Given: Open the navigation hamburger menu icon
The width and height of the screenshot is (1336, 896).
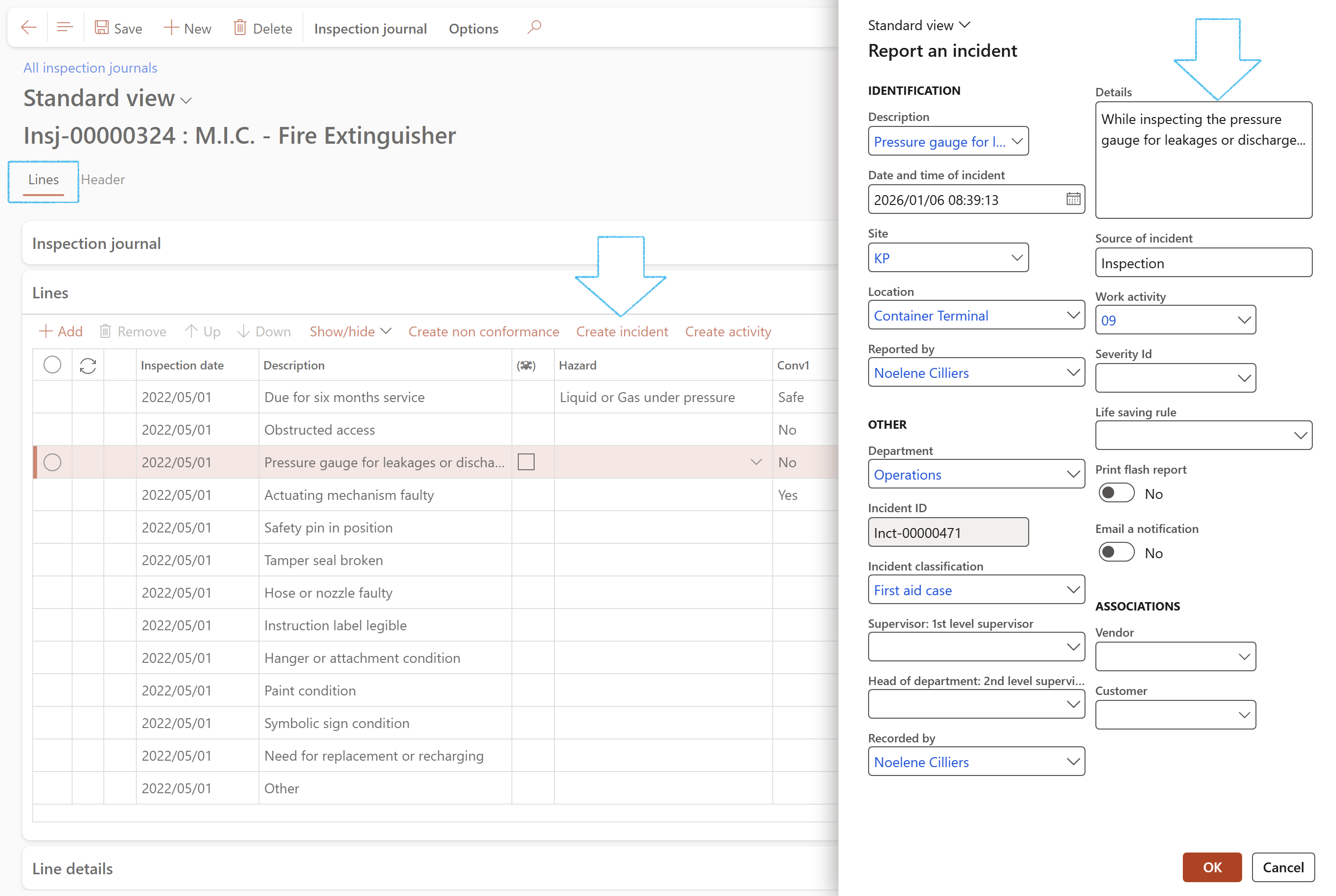Looking at the screenshot, I should click(65, 28).
